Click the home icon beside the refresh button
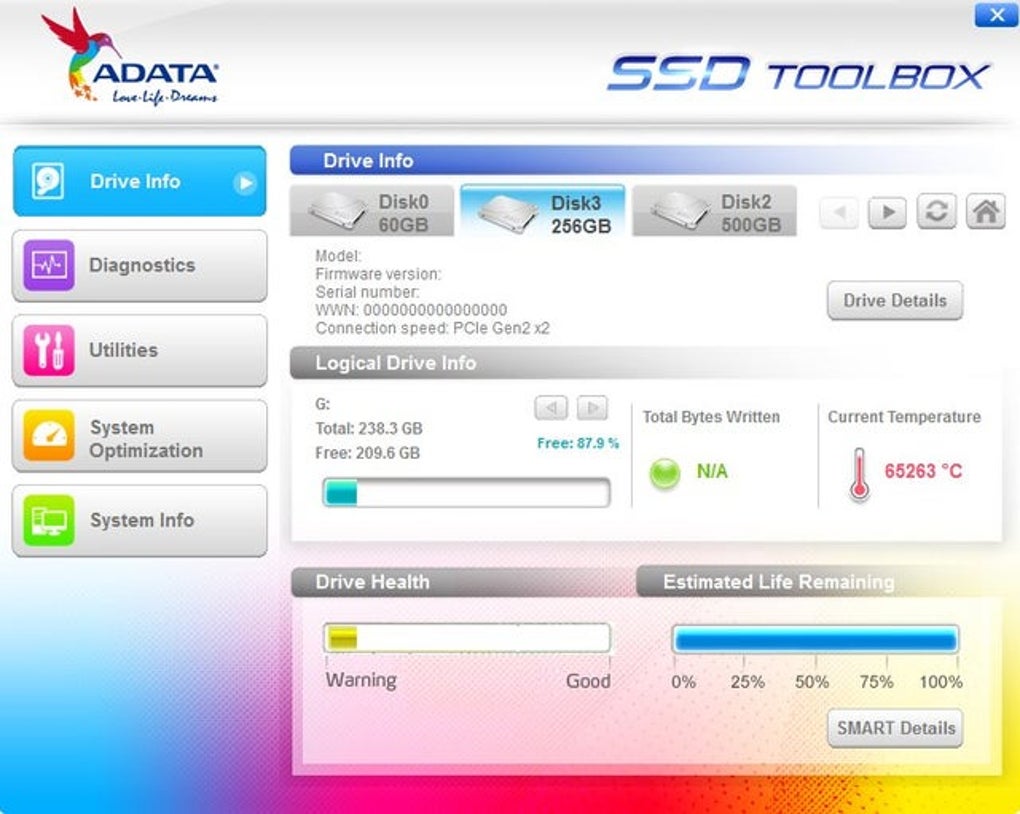 tap(985, 212)
